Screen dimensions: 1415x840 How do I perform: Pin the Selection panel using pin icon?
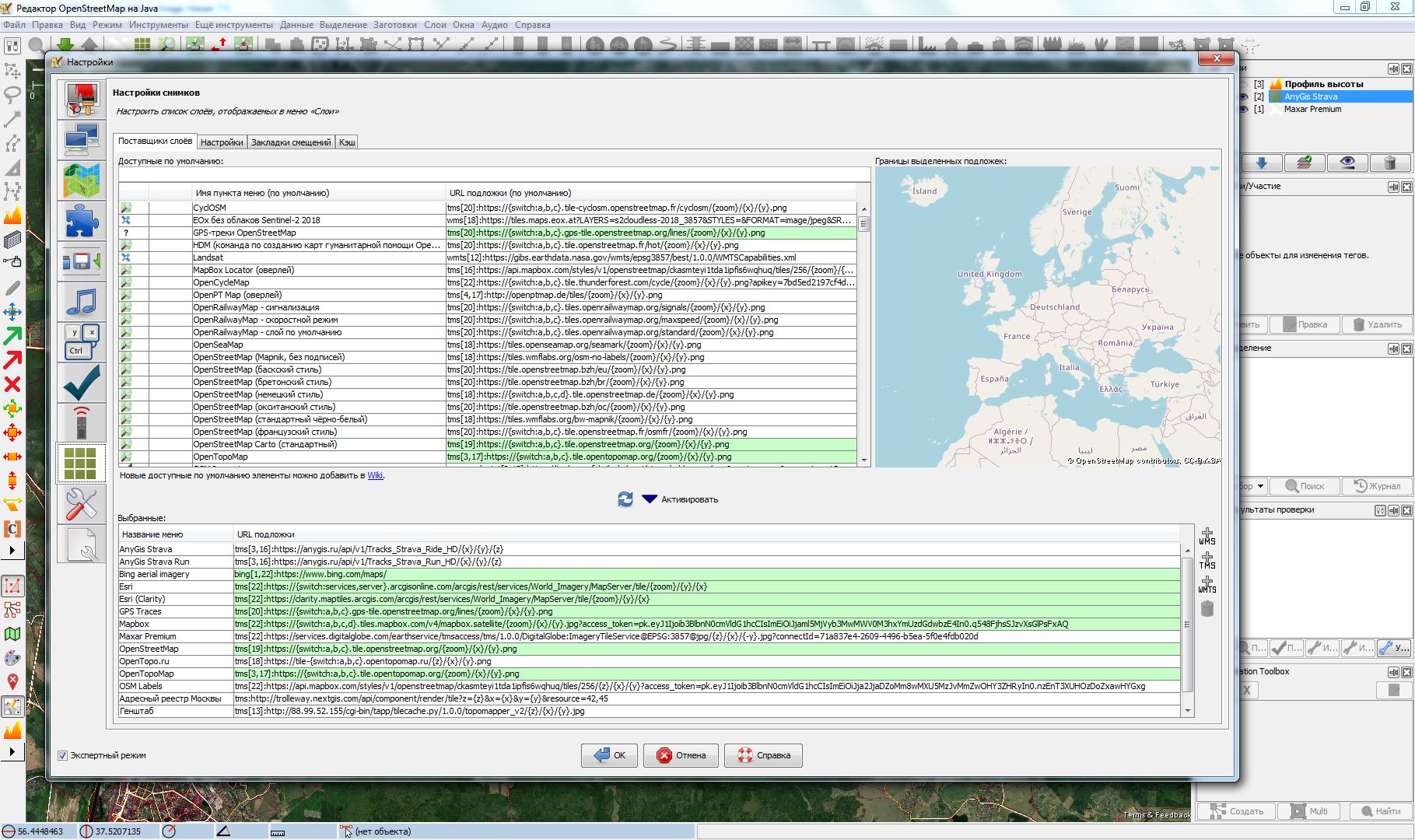1394,348
